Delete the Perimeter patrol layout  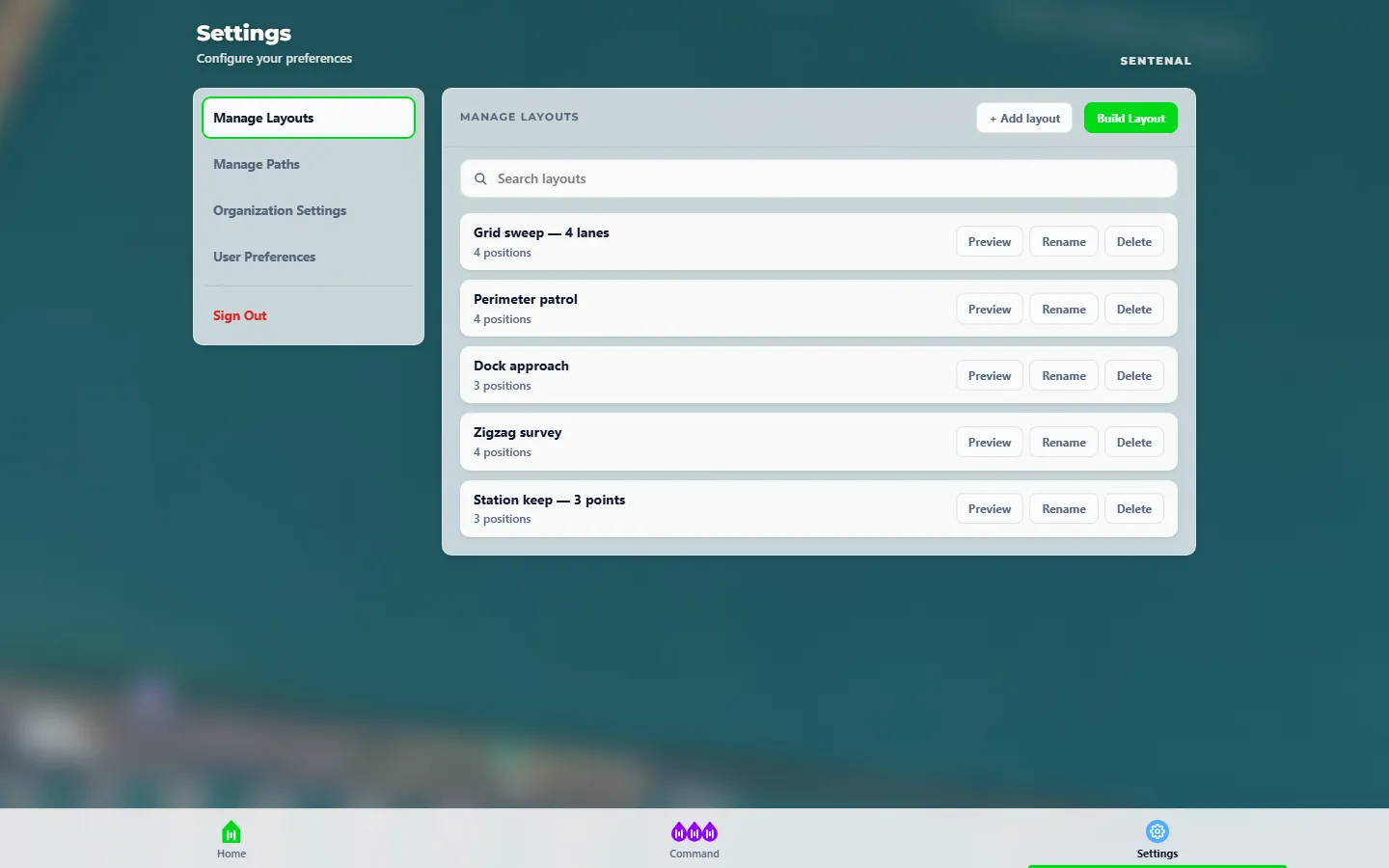tap(1134, 309)
